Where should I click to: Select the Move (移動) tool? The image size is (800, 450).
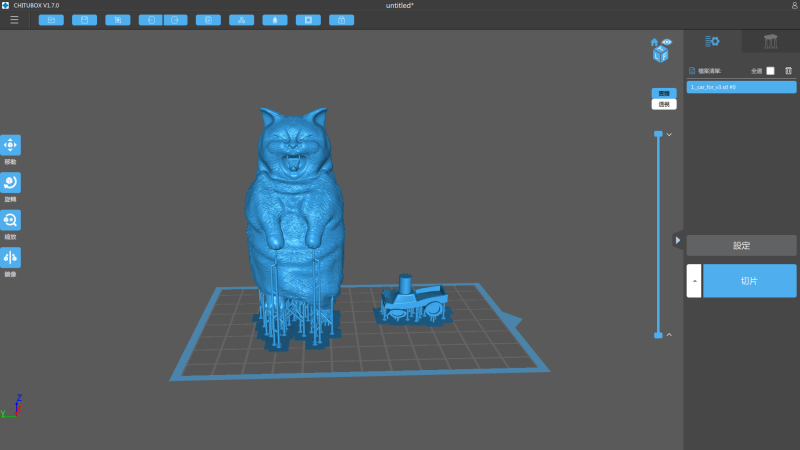[10, 145]
